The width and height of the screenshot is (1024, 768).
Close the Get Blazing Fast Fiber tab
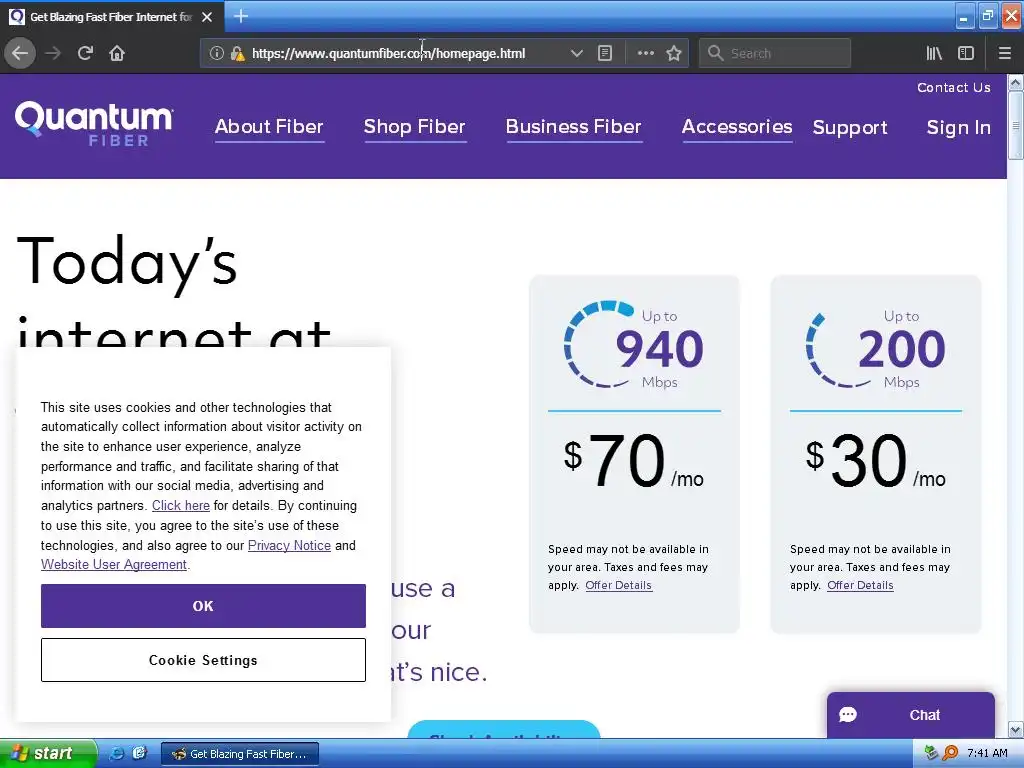click(207, 17)
